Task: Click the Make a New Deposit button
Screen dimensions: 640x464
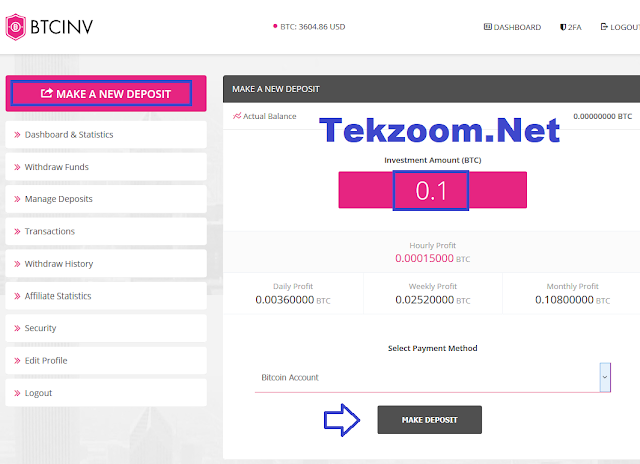Action: (x=106, y=93)
